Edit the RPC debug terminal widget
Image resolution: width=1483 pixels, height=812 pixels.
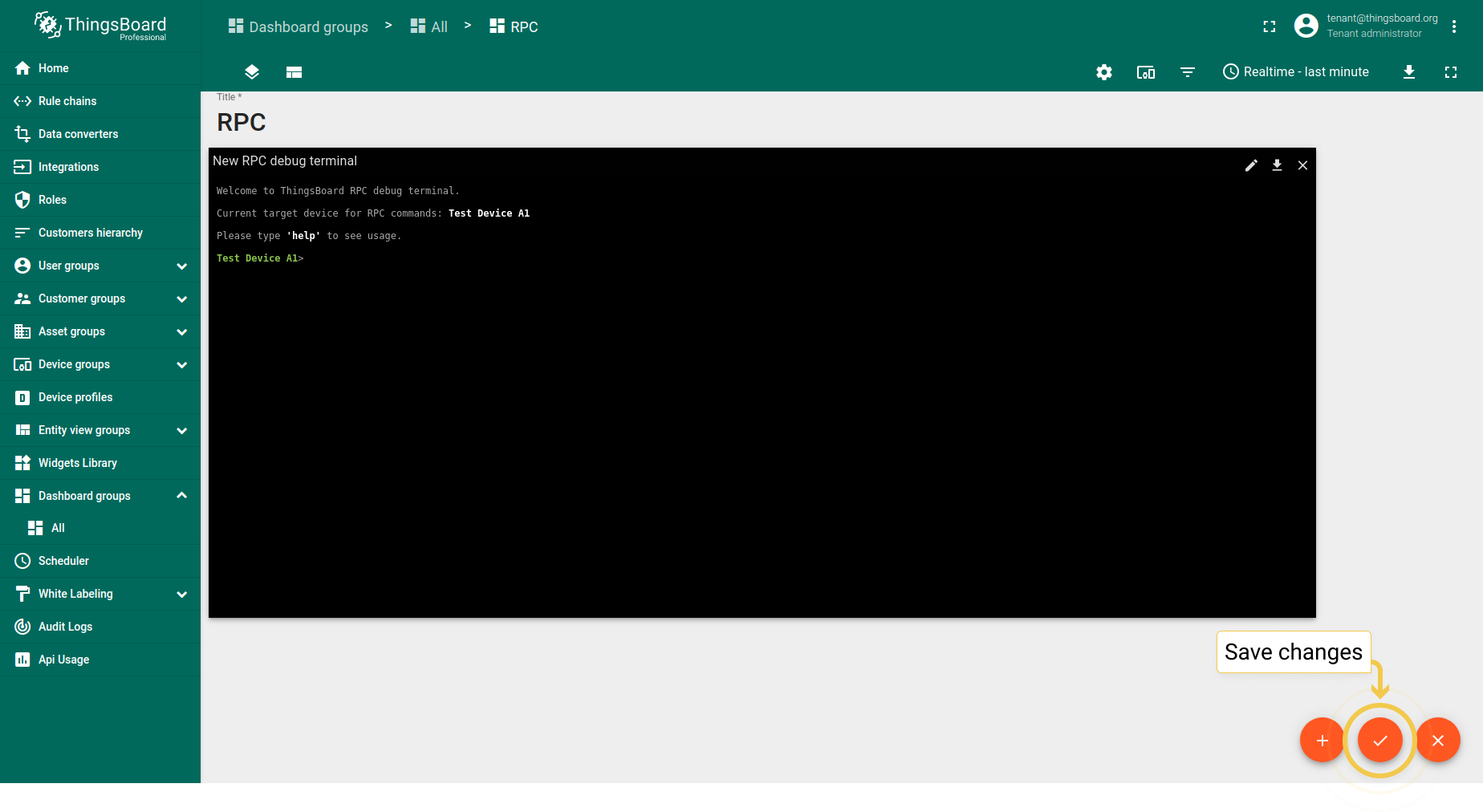(x=1251, y=165)
